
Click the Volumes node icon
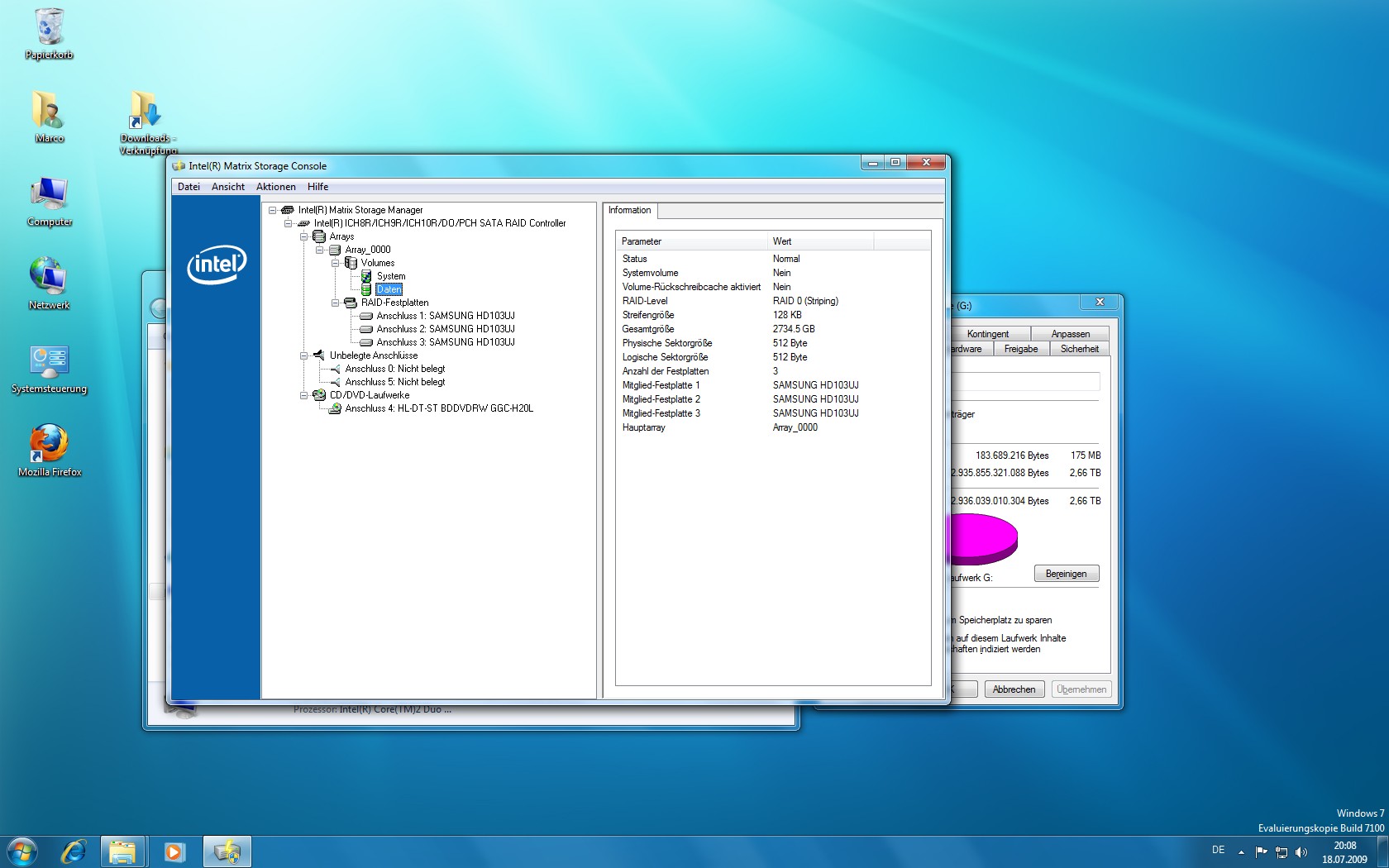tap(351, 263)
